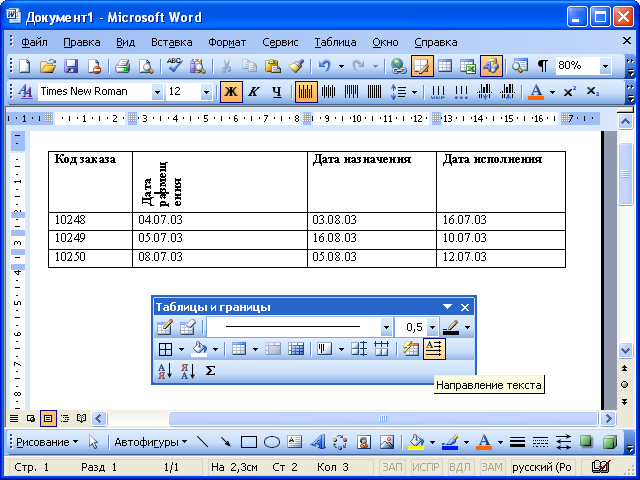This screenshot has height=480, width=640.
Task: Select the browse object round button
Action: (624, 384)
